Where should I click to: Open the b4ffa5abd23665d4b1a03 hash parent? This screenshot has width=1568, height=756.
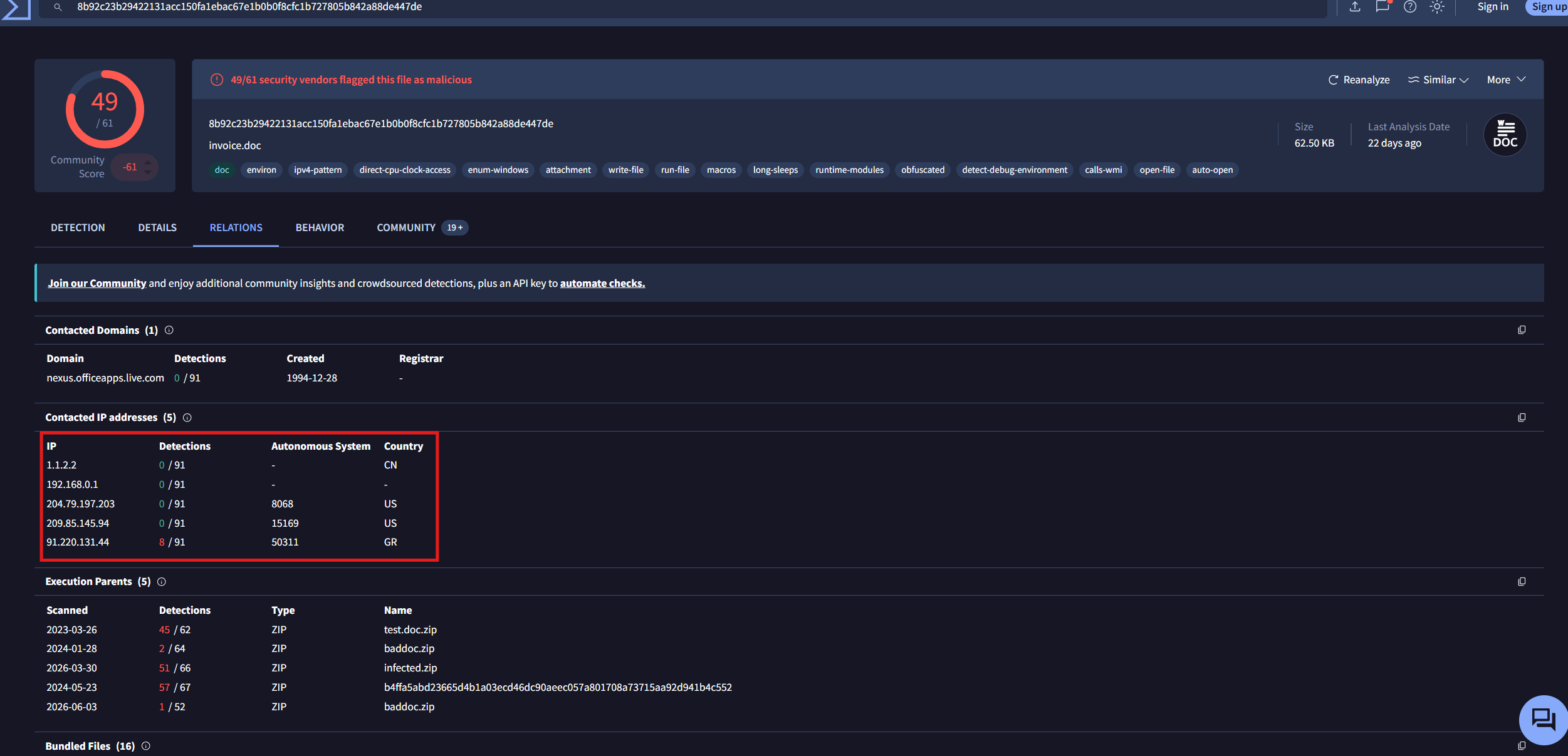pyautogui.click(x=558, y=687)
